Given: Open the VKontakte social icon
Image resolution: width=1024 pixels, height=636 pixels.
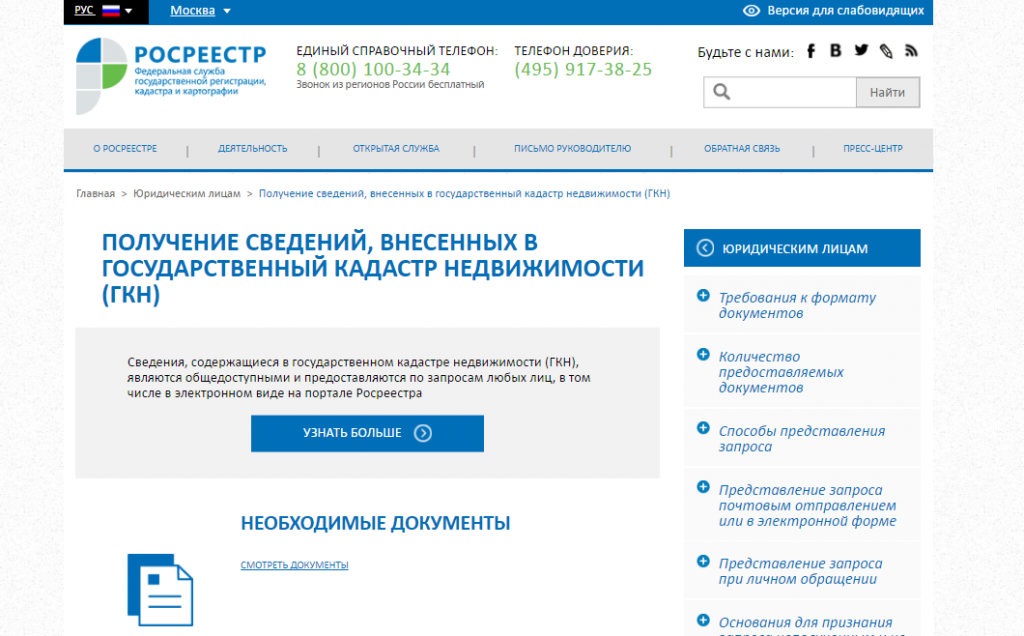Looking at the screenshot, I should (x=836, y=52).
